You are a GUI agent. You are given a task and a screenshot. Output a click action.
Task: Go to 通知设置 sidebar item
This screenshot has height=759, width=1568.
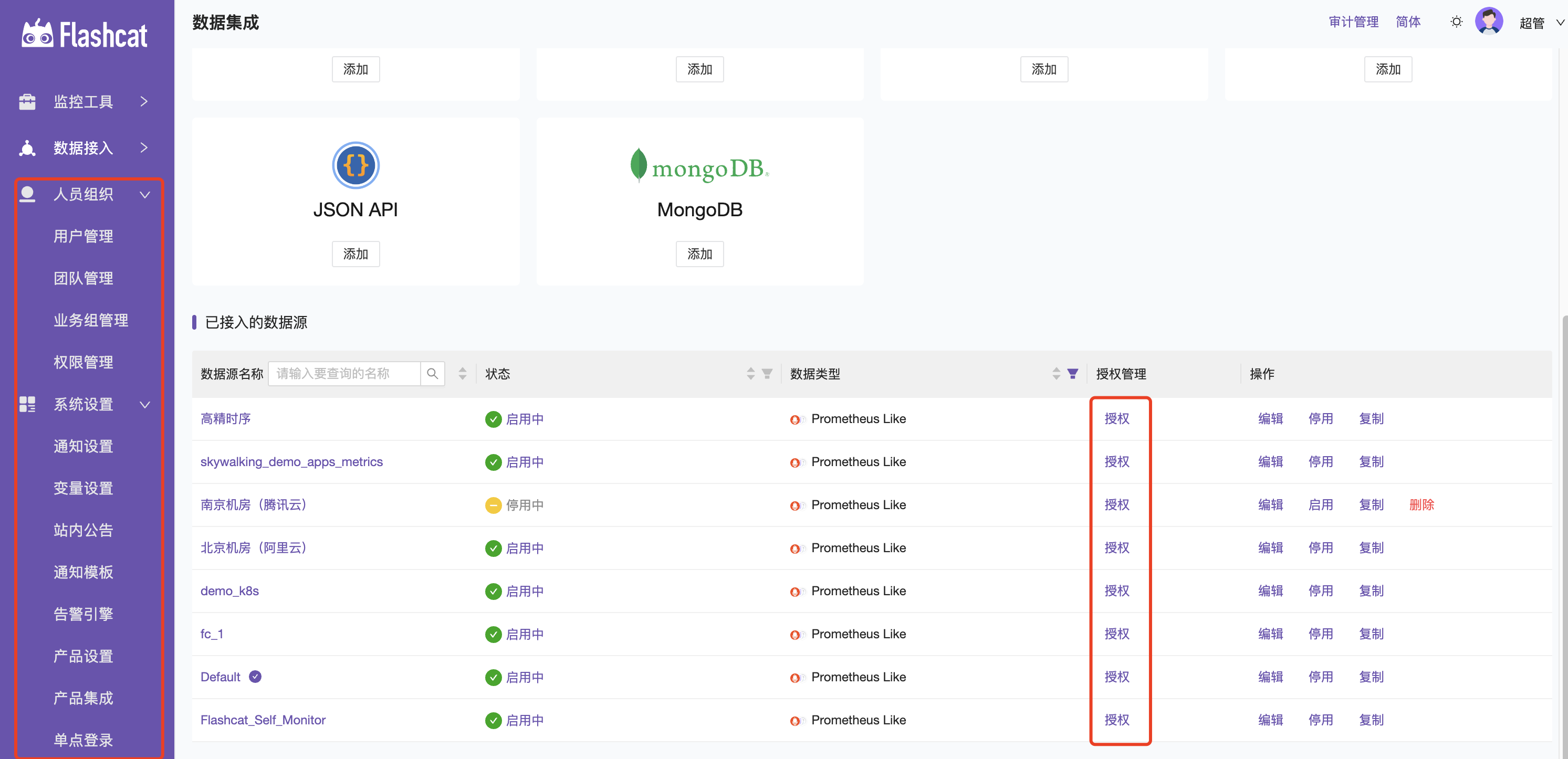tap(83, 446)
